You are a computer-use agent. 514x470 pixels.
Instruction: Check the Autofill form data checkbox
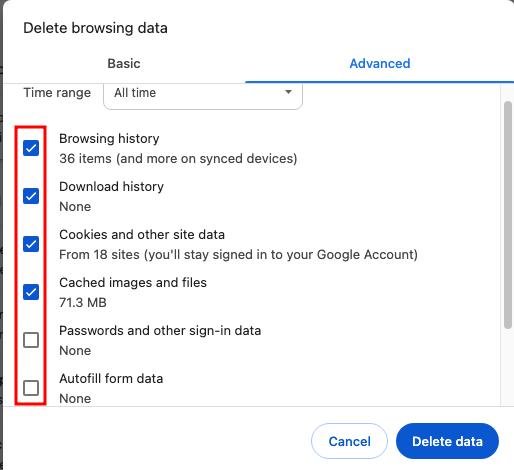pyautogui.click(x=31, y=388)
